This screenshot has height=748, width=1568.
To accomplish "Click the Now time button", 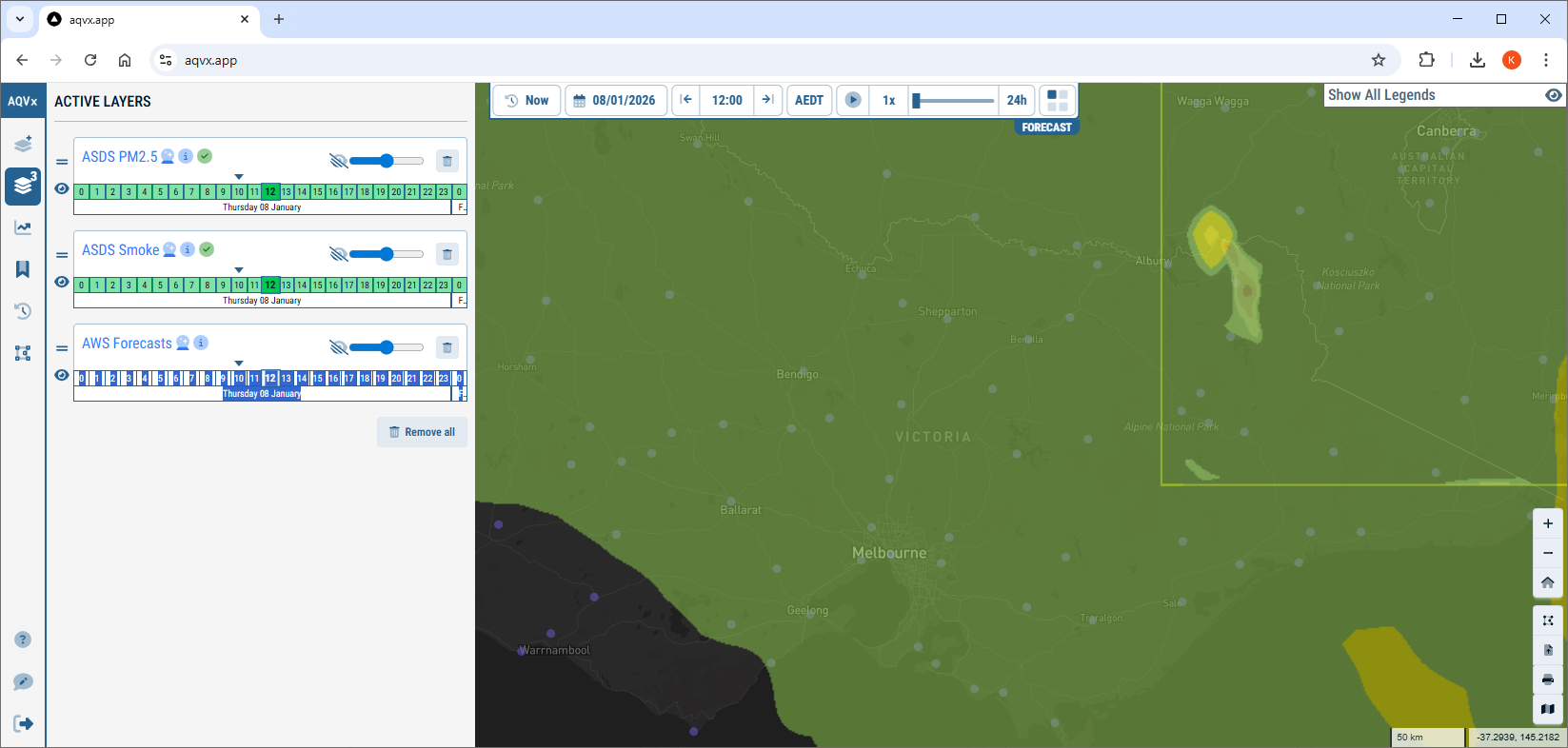I will (x=526, y=100).
